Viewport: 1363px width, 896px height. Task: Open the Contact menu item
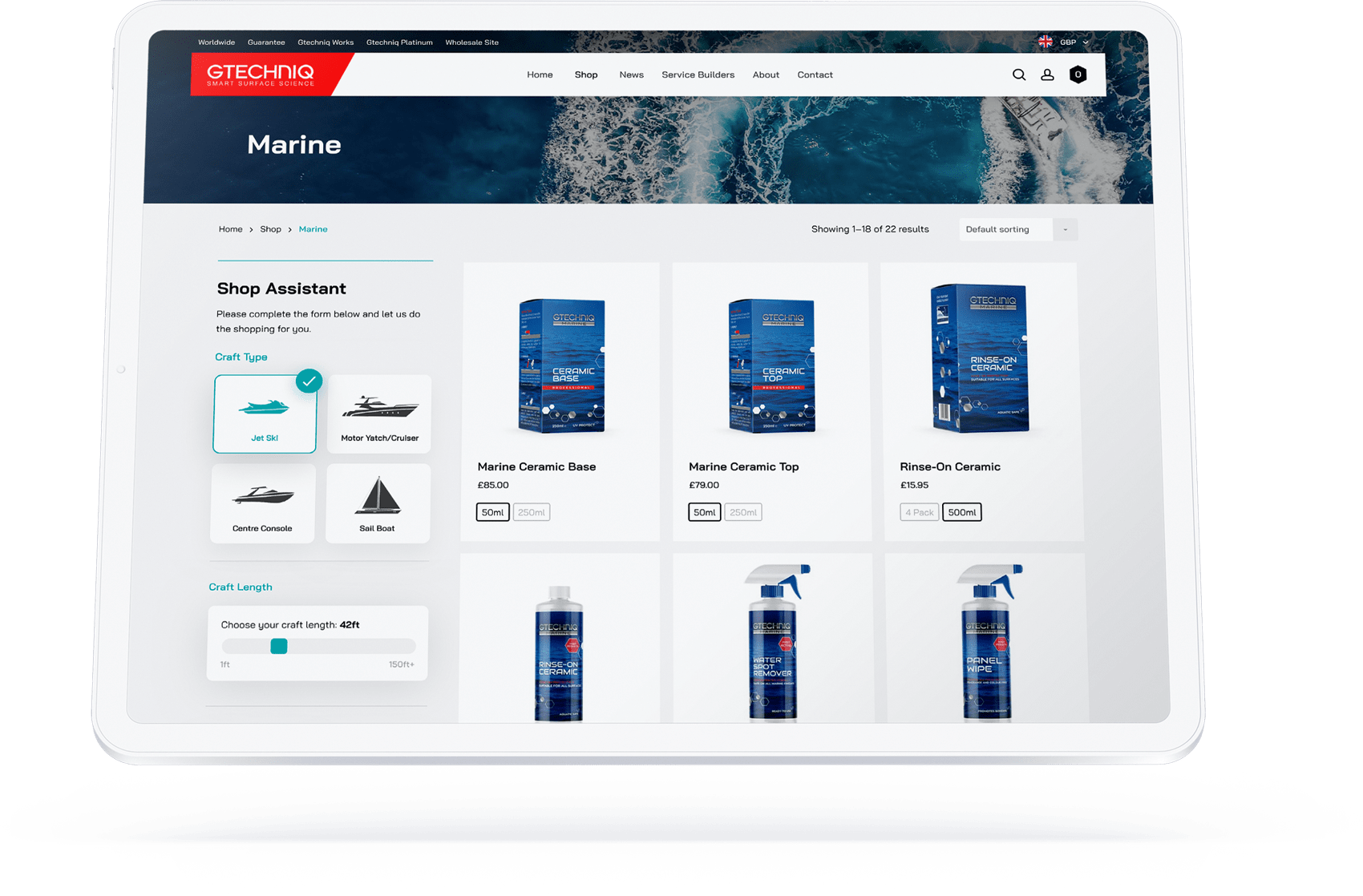815,75
